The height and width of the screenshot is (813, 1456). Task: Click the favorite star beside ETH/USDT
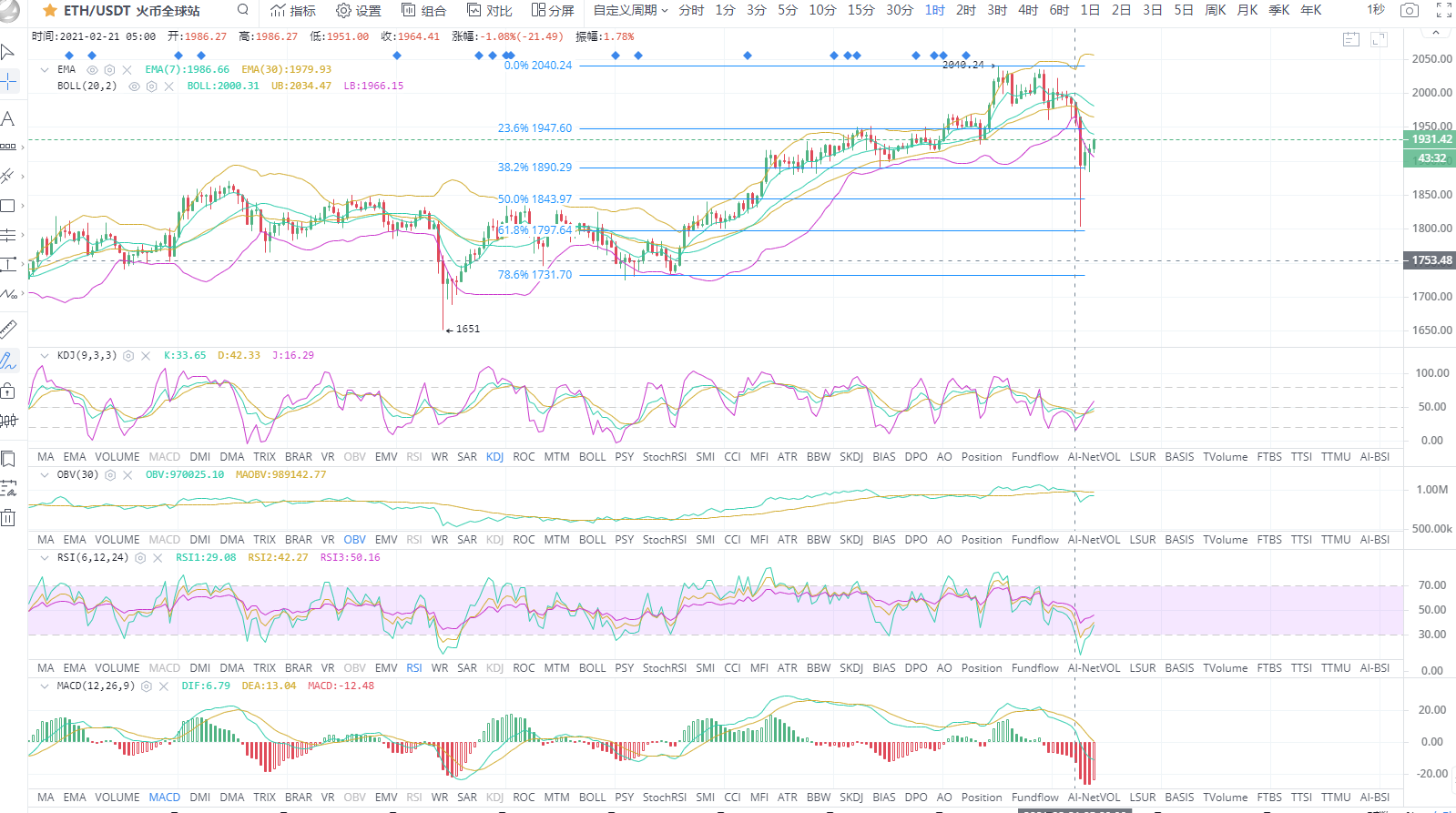(50, 11)
